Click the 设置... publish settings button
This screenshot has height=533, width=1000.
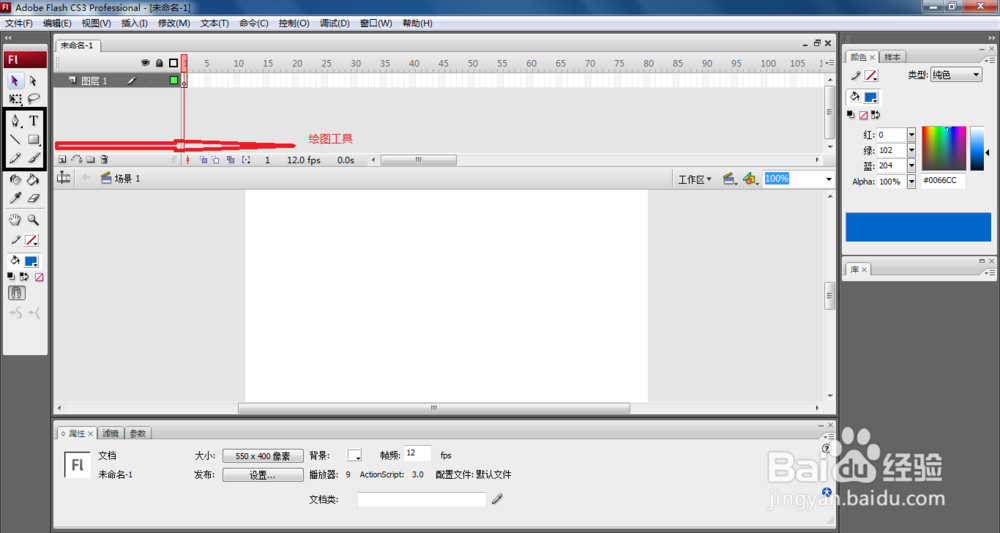[x=263, y=475]
